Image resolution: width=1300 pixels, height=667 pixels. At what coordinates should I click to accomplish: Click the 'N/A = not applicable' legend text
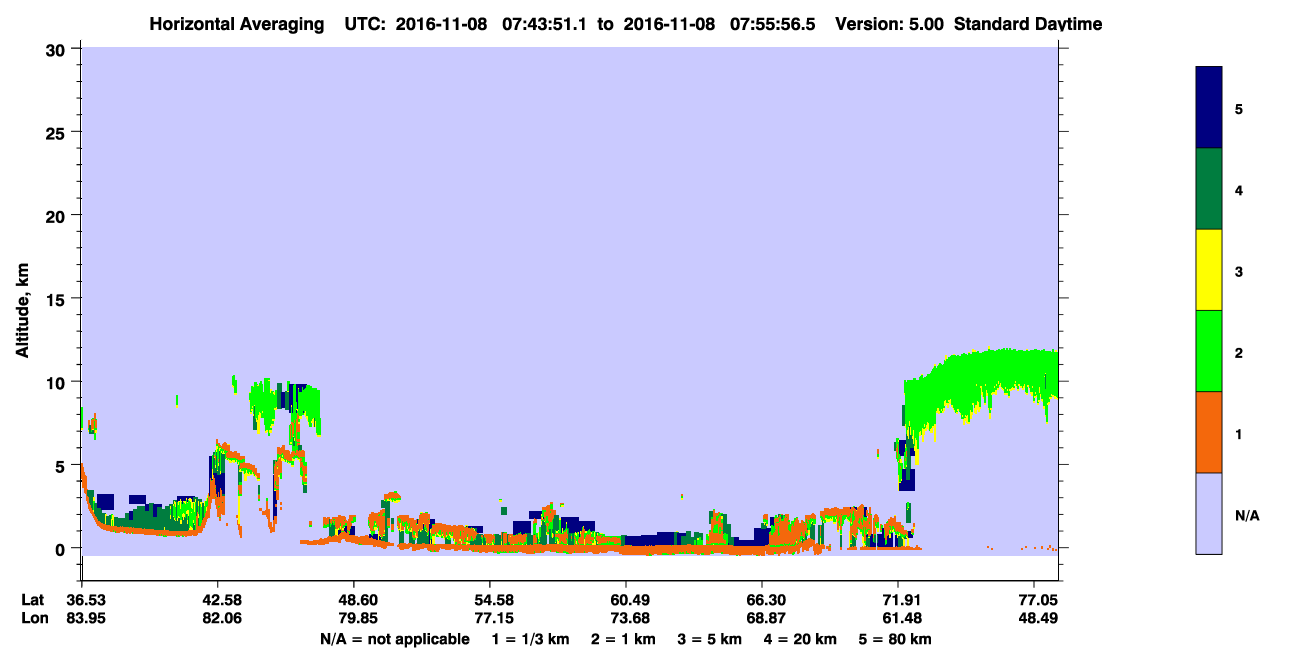395,639
